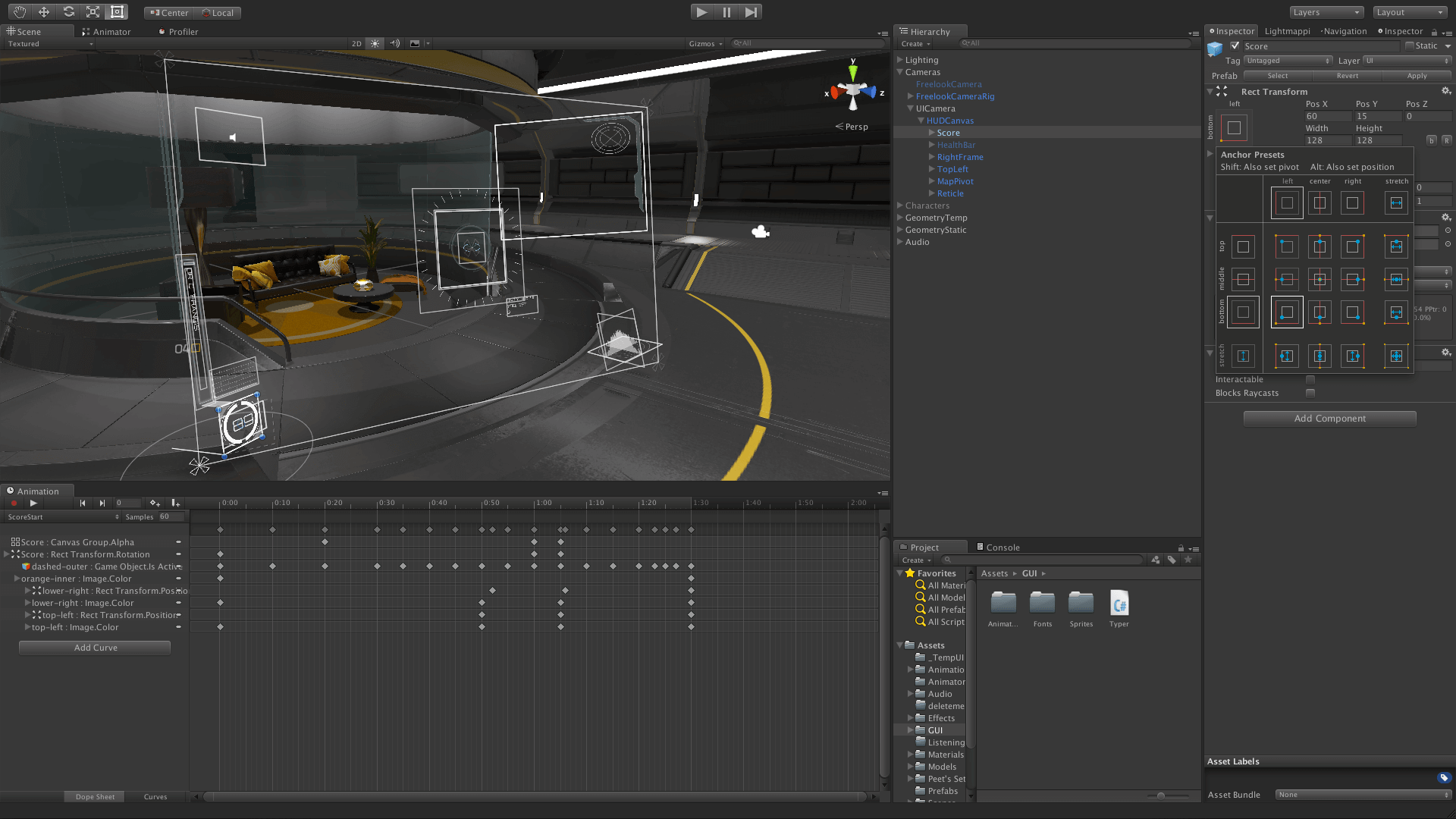Toggle the Blocks Raycasts checkbox
This screenshot has height=819, width=1456.
pyautogui.click(x=1310, y=393)
